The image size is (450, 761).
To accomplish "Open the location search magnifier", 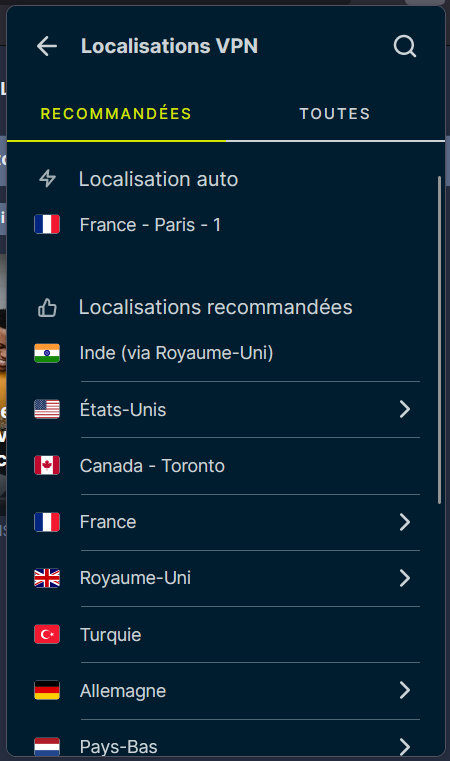I will pyautogui.click(x=404, y=47).
